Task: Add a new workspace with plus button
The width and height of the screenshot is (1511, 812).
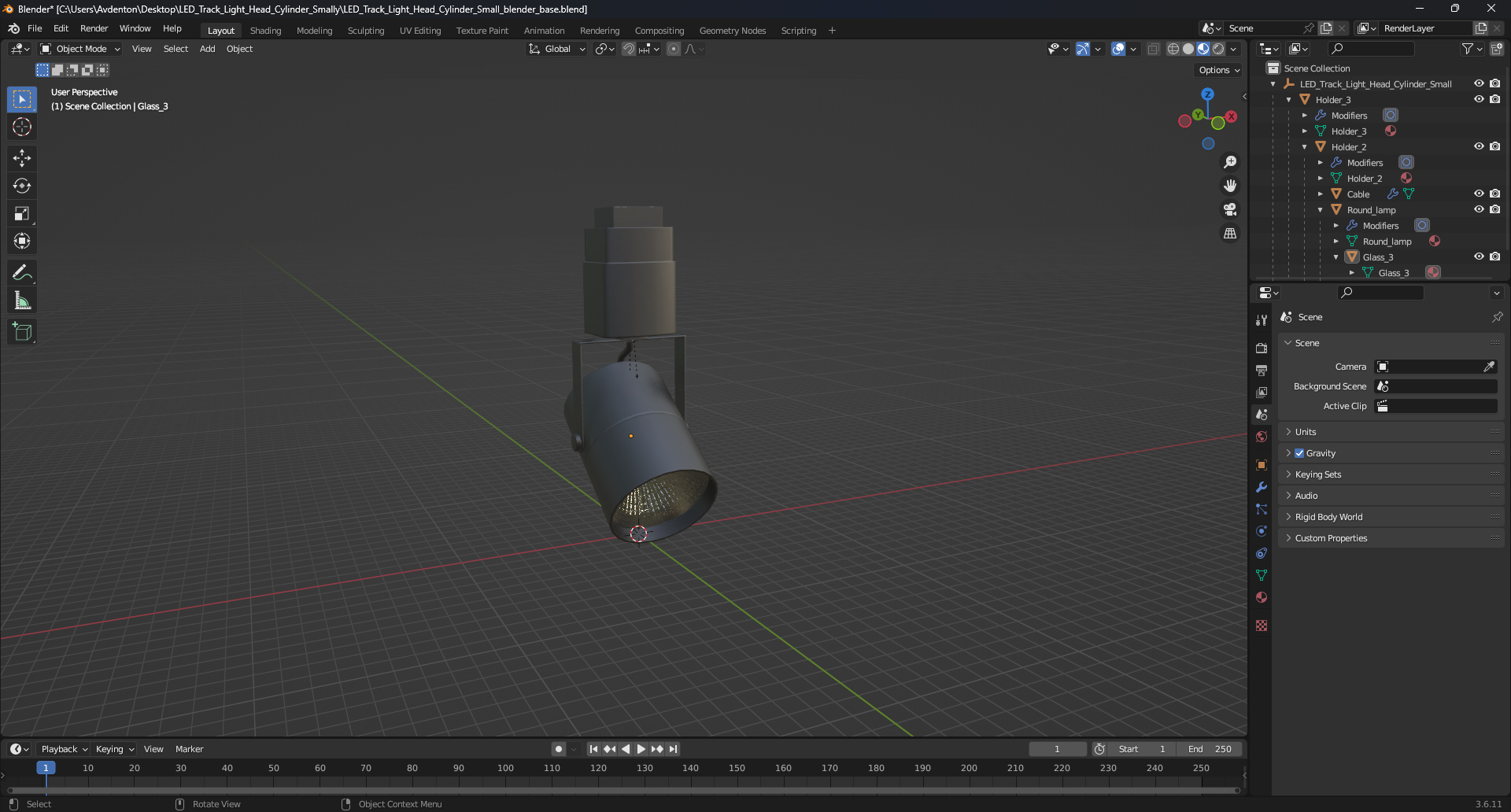Action: click(x=832, y=31)
